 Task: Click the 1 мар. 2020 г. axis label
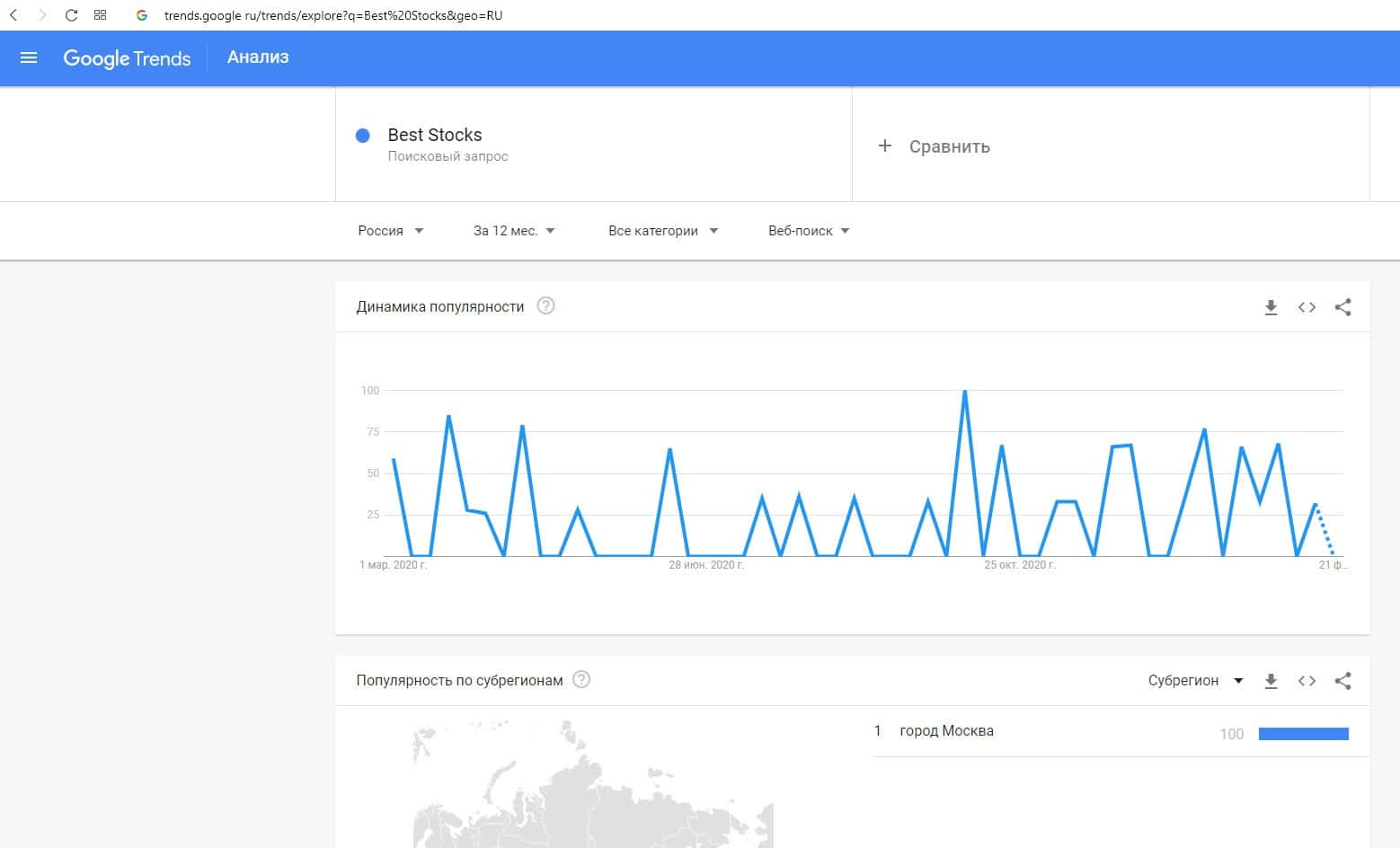click(393, 565)
